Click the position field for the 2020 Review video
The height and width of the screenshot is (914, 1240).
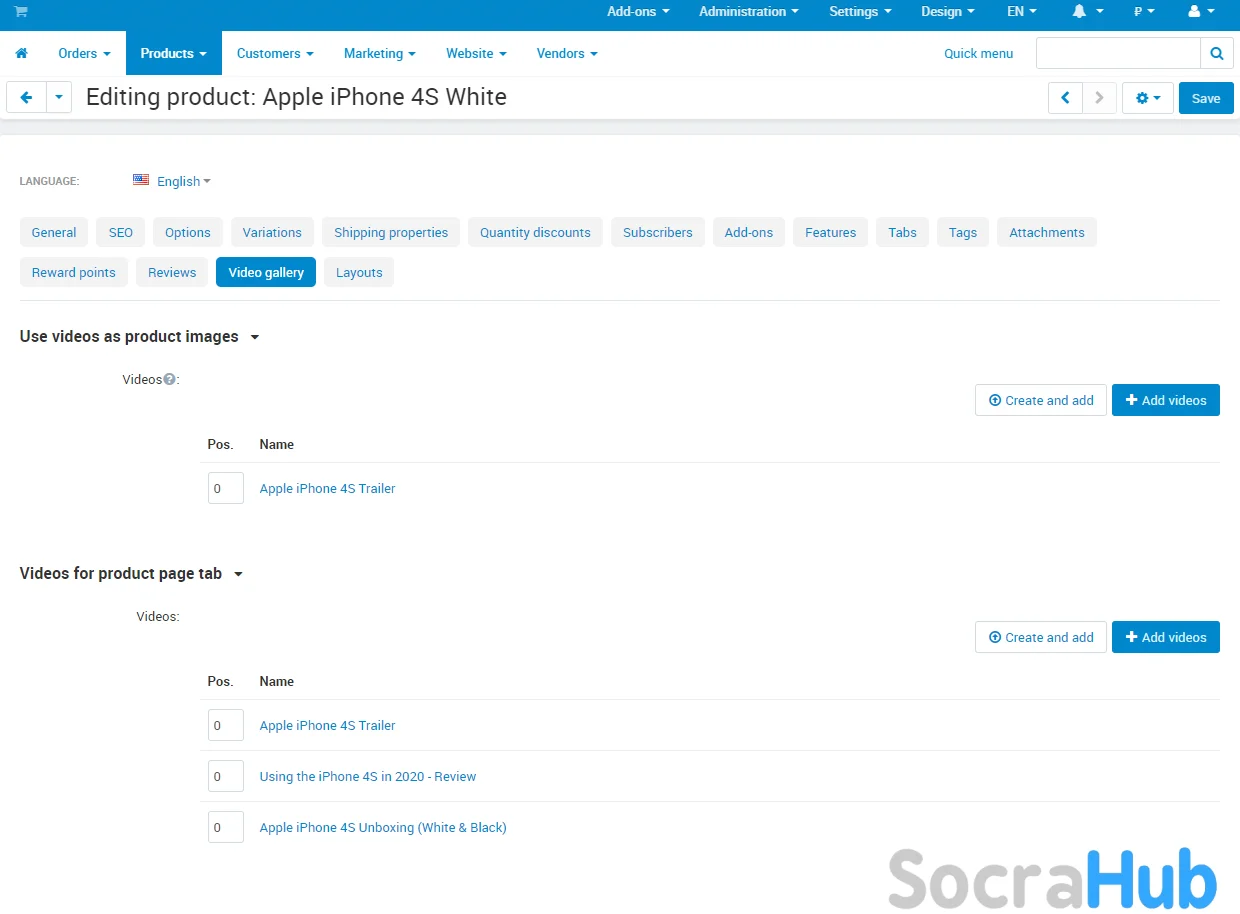[x=225, y=776]
